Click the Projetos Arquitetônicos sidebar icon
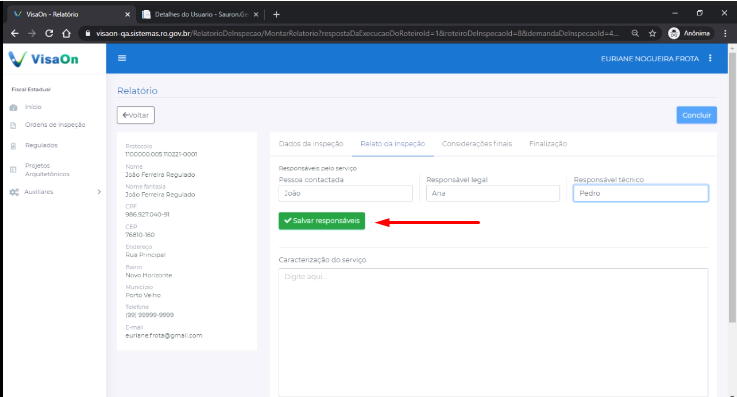737x397 pixels. (x=13, y=170)
